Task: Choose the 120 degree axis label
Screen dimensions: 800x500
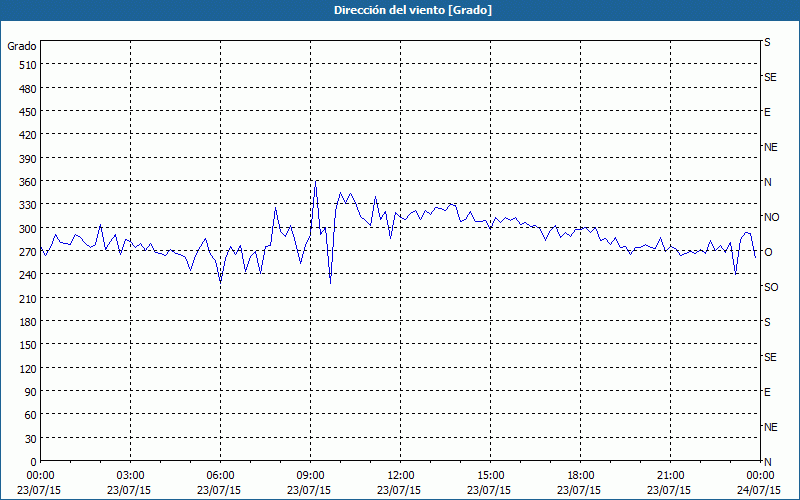Action: click(x=28, y=369)
